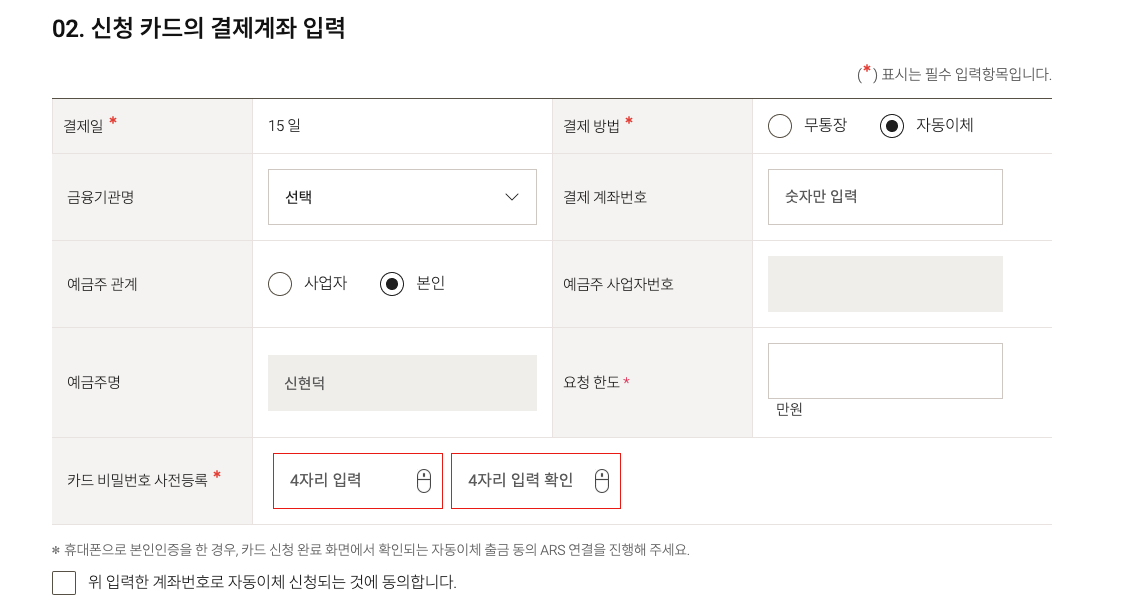The height and width of the screenshot is (615, 1124).
Task: Click the disabled 예금주 사업자번호 field
Action: pyautogui.click(x=885, y=284)
